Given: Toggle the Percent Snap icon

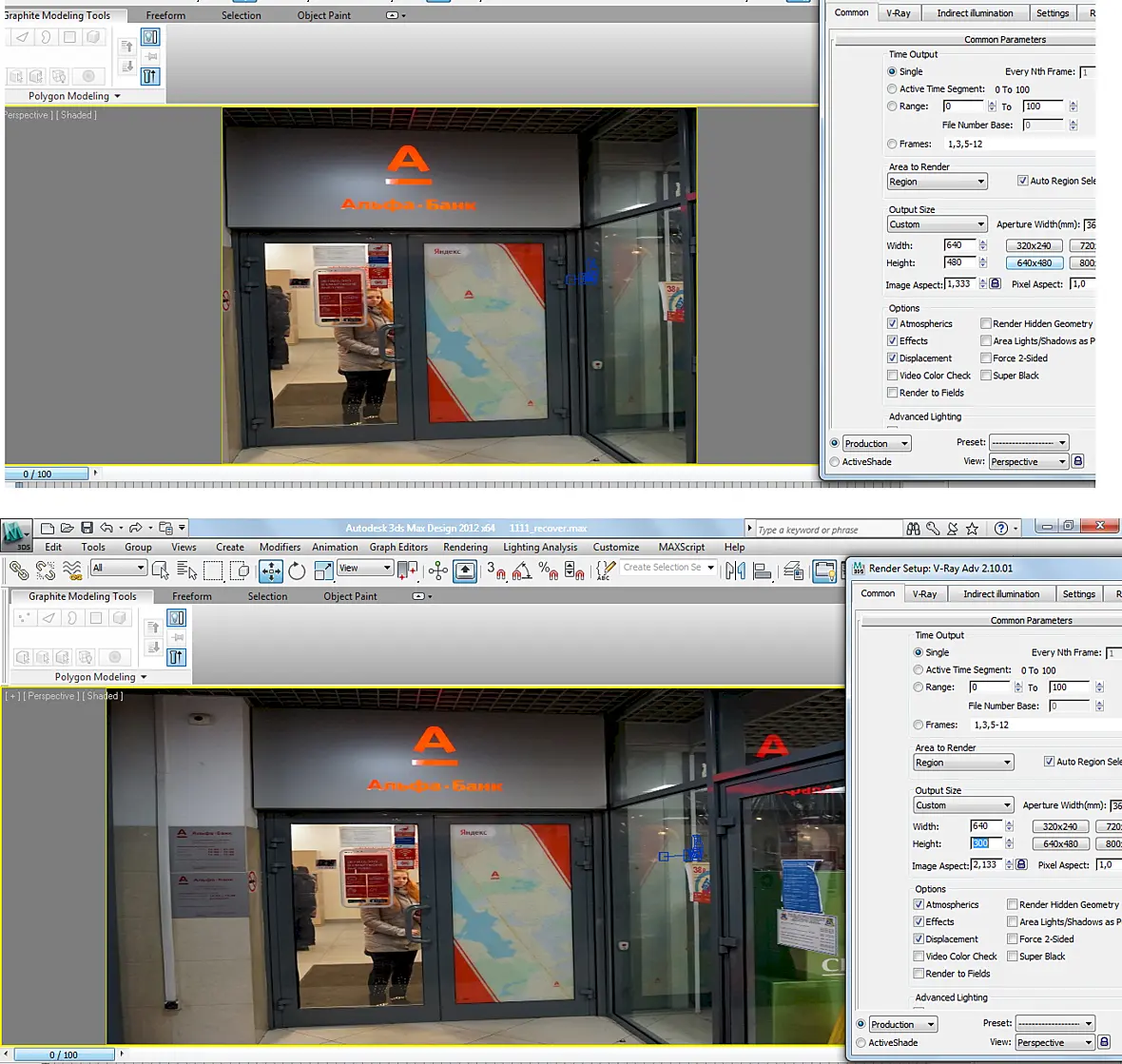Looking at the screenshot, I should tap(549, 571).
